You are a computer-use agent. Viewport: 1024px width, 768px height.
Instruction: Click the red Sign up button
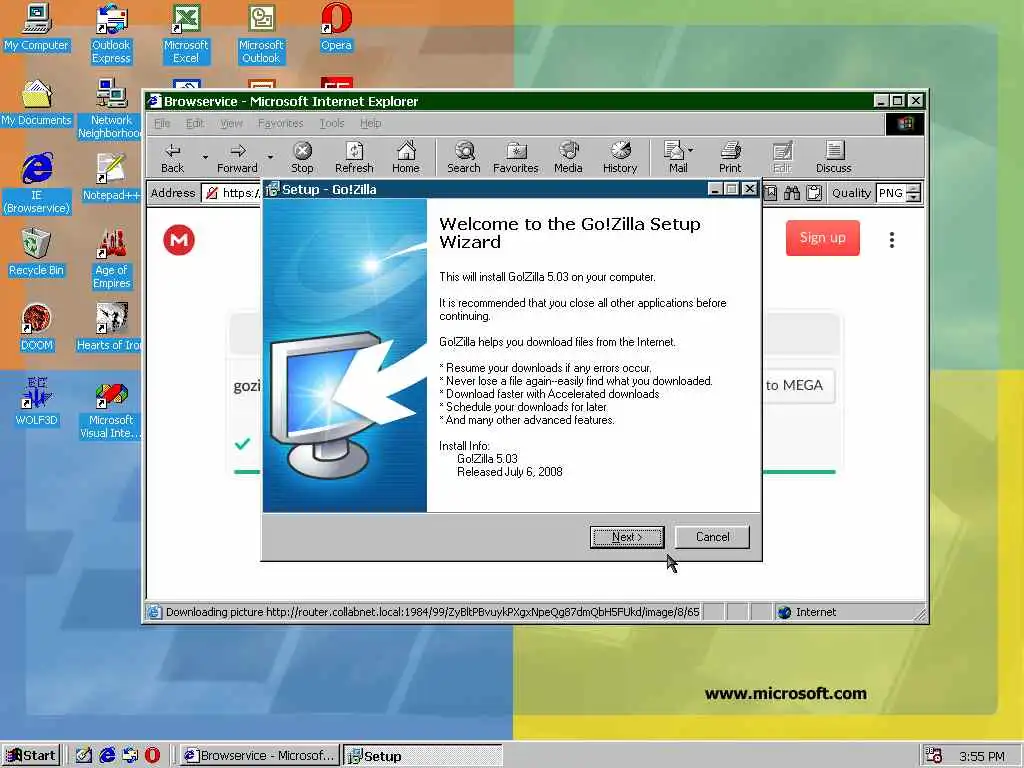(822, 238)
